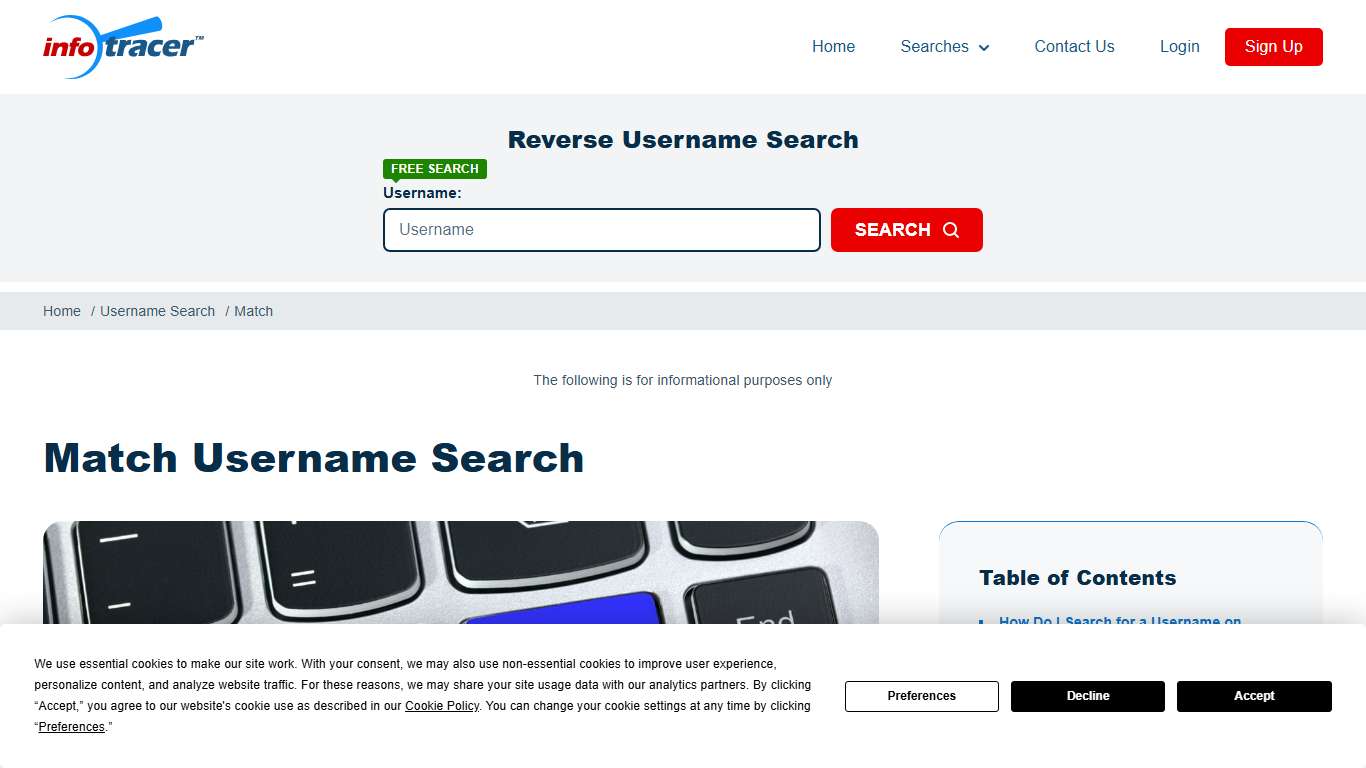Open the Searches chevron arrow
The width and height of the screenshot is (1366, 768).
click(983, 47)
